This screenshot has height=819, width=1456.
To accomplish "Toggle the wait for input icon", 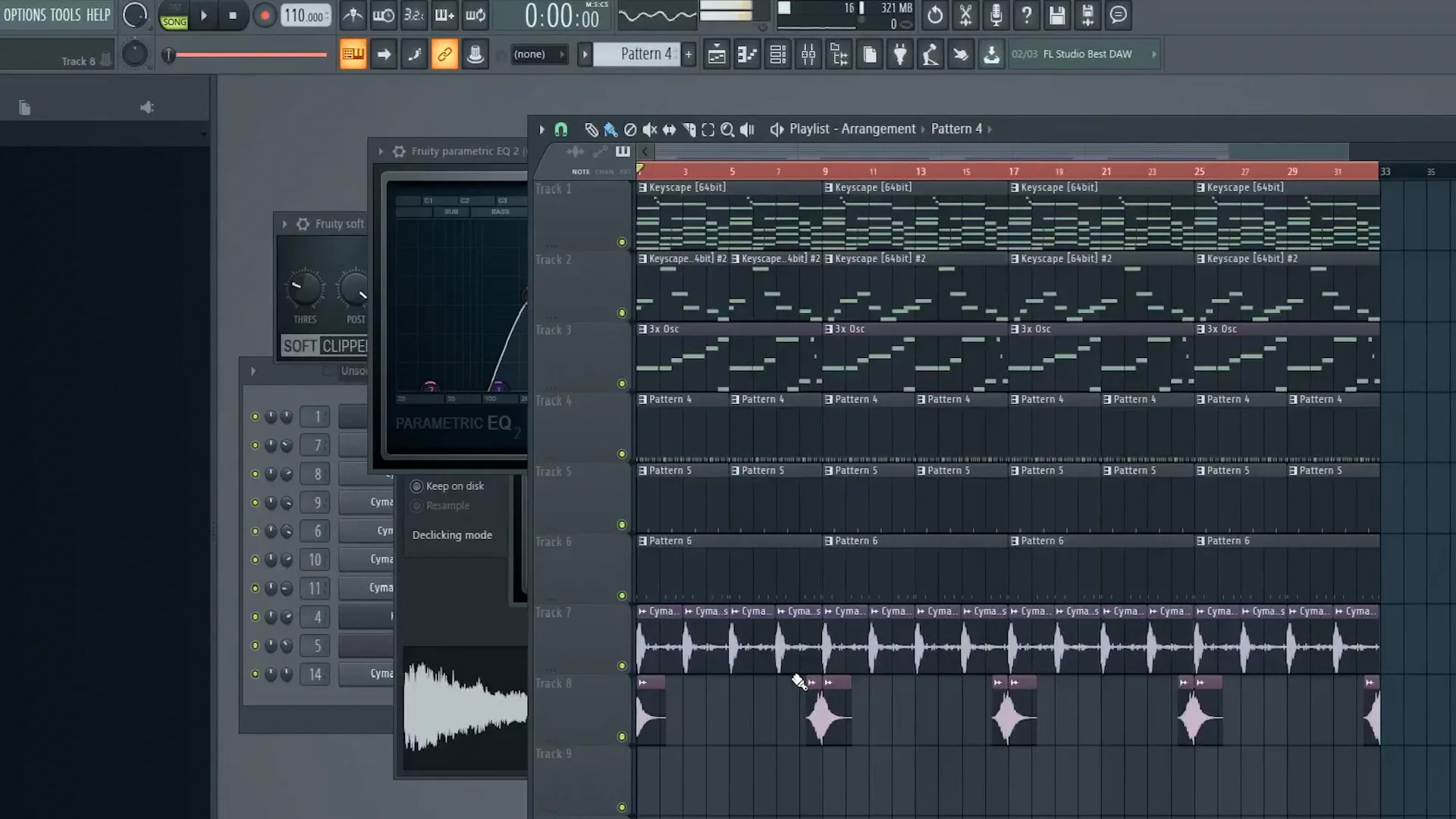I will pos(384,15).
